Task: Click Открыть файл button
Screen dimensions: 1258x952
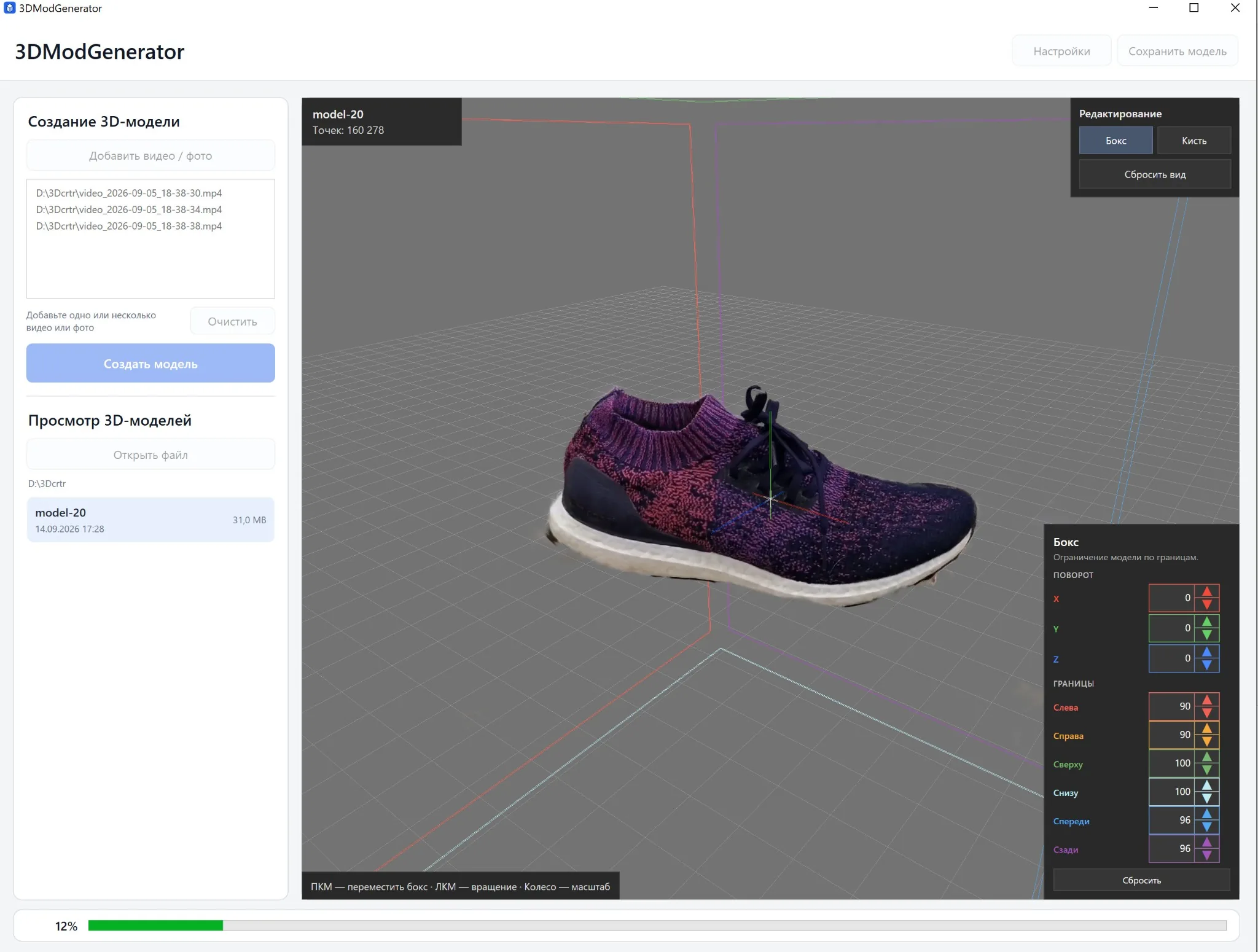Action: [x=150, y=455]
